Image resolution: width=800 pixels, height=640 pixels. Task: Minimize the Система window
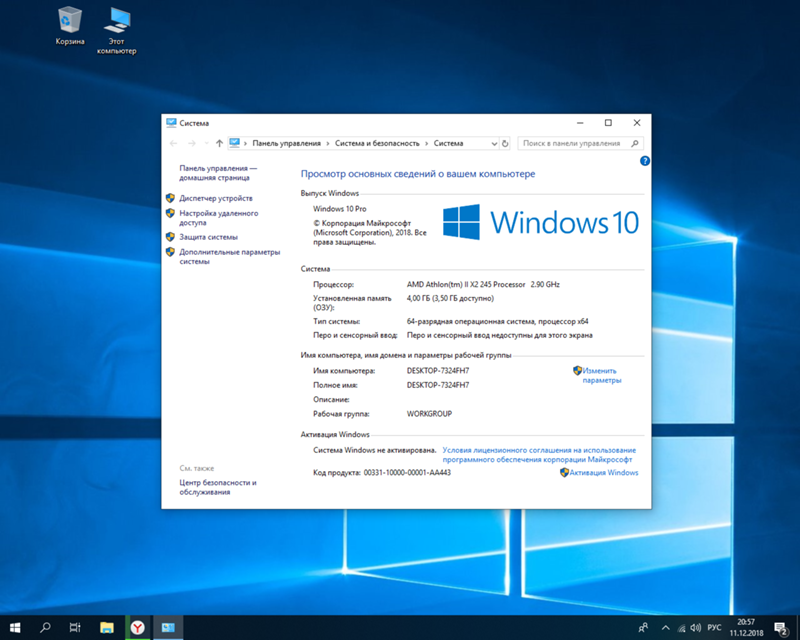point(580,123)
